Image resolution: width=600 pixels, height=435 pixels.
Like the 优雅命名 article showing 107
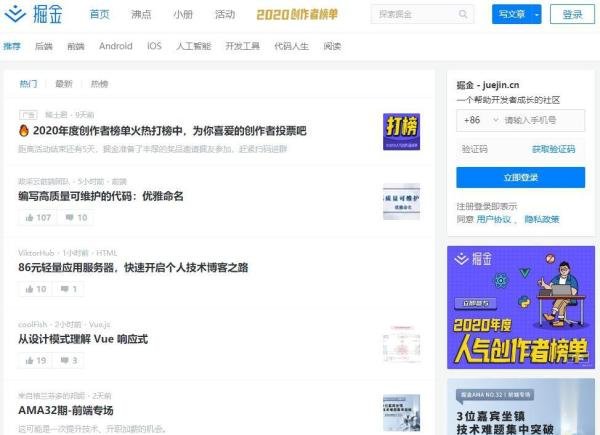click(38, 218)
